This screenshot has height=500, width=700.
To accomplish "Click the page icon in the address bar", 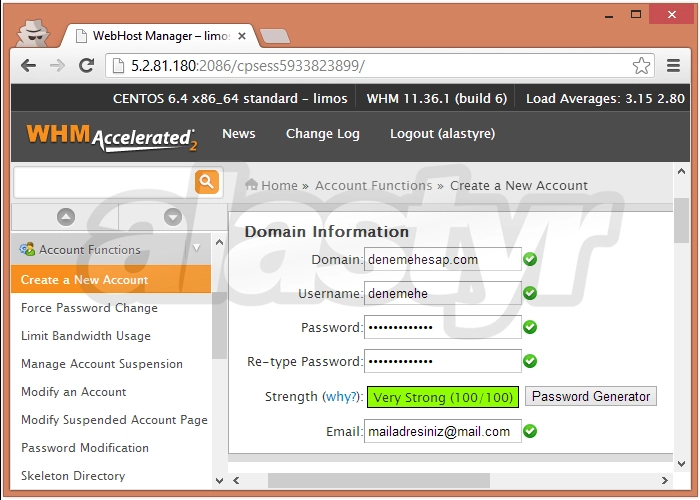I will pos(118,66).
